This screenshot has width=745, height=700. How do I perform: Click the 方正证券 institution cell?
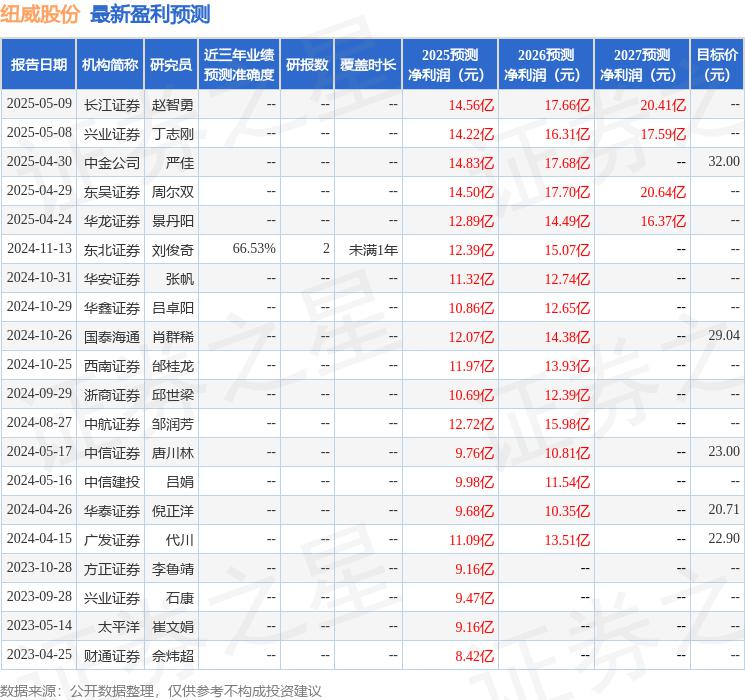pyautogui.click(x=112, y=568)
